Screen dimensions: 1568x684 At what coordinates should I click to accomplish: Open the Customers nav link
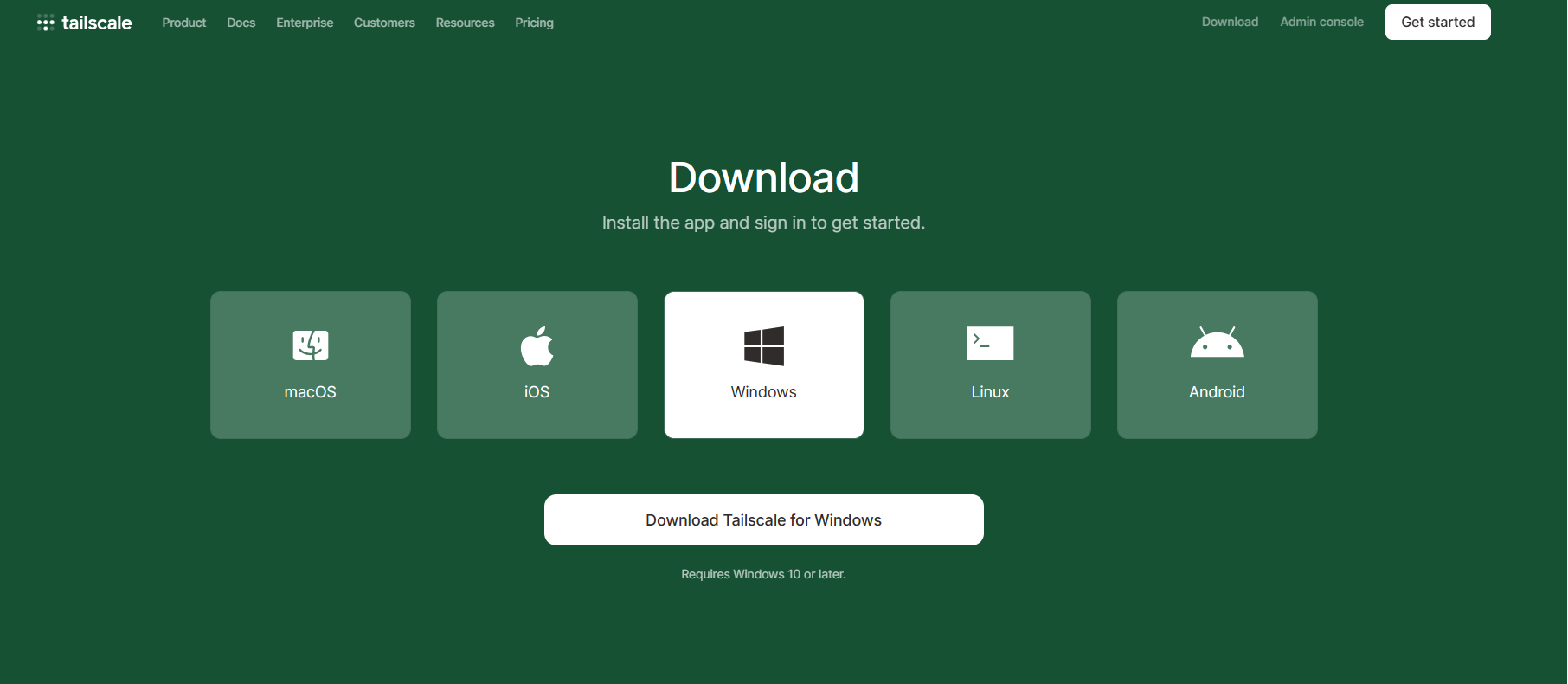tap(384, 23)
